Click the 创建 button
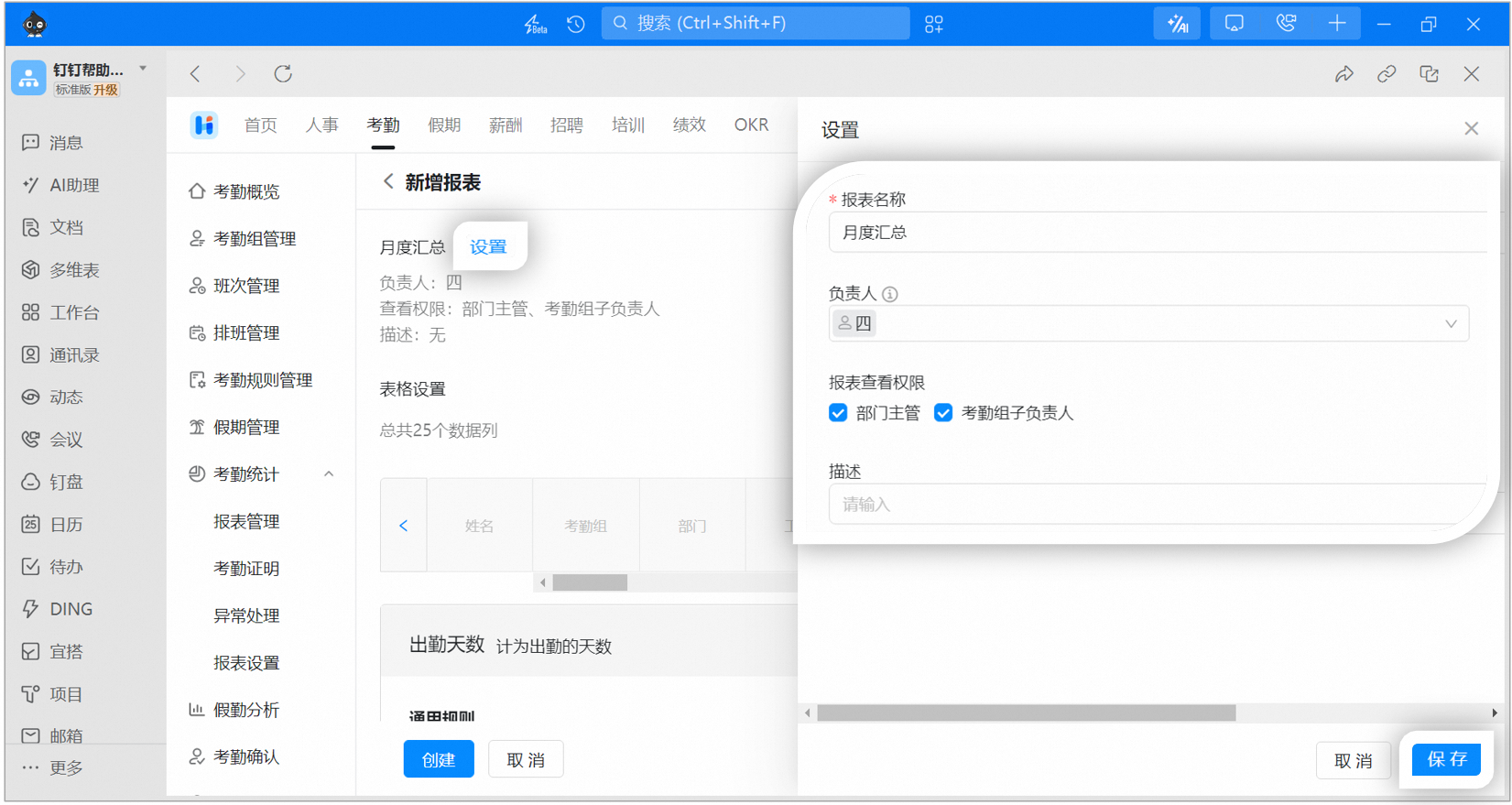Image resolution: width=1512 pixels, height=805 pixels. pos(439,759)
